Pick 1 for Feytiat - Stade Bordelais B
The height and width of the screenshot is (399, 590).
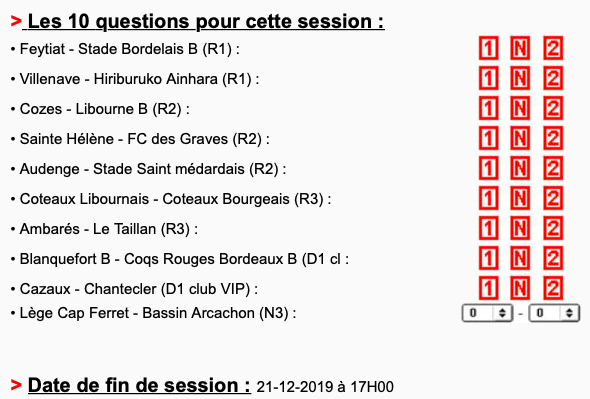coord(488,48)
